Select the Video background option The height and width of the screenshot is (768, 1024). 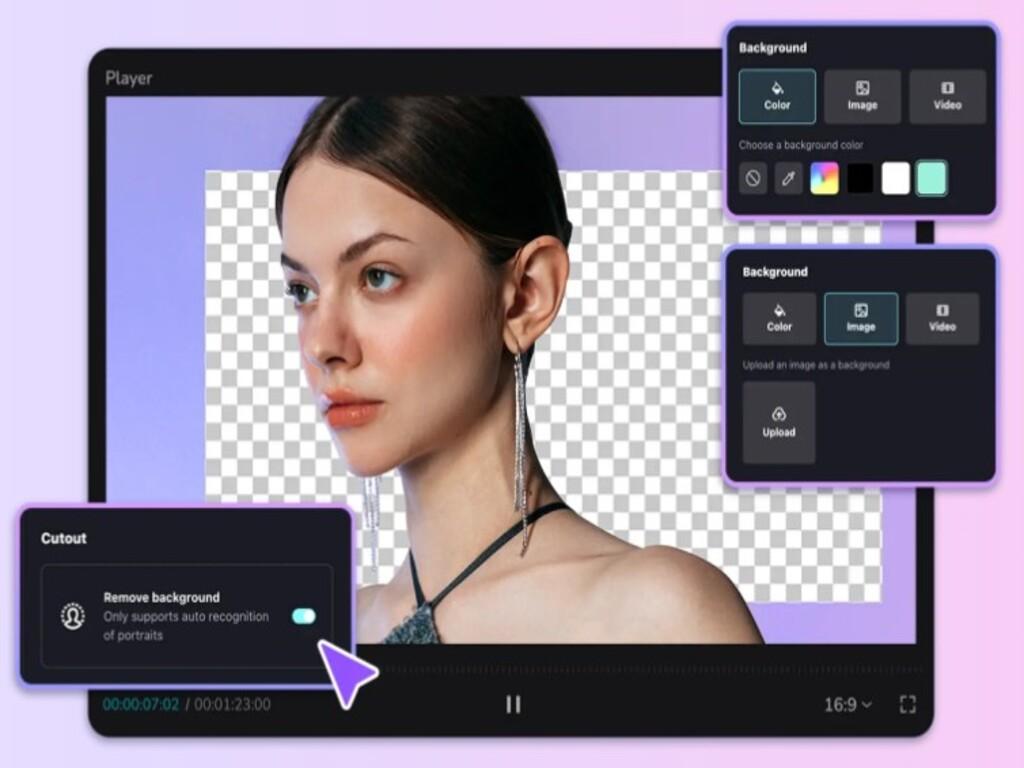click(x=947, y=97)
